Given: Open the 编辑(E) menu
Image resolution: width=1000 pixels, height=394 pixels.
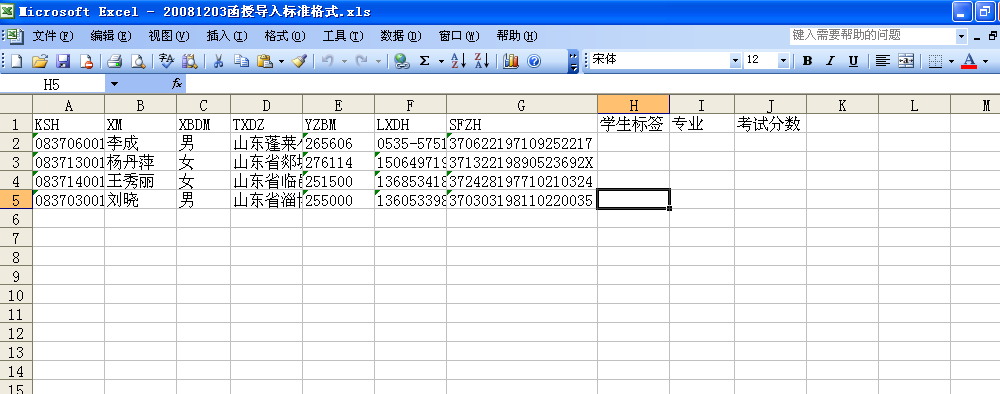Looking at the screenshot, I should click(x=111, y=36).
